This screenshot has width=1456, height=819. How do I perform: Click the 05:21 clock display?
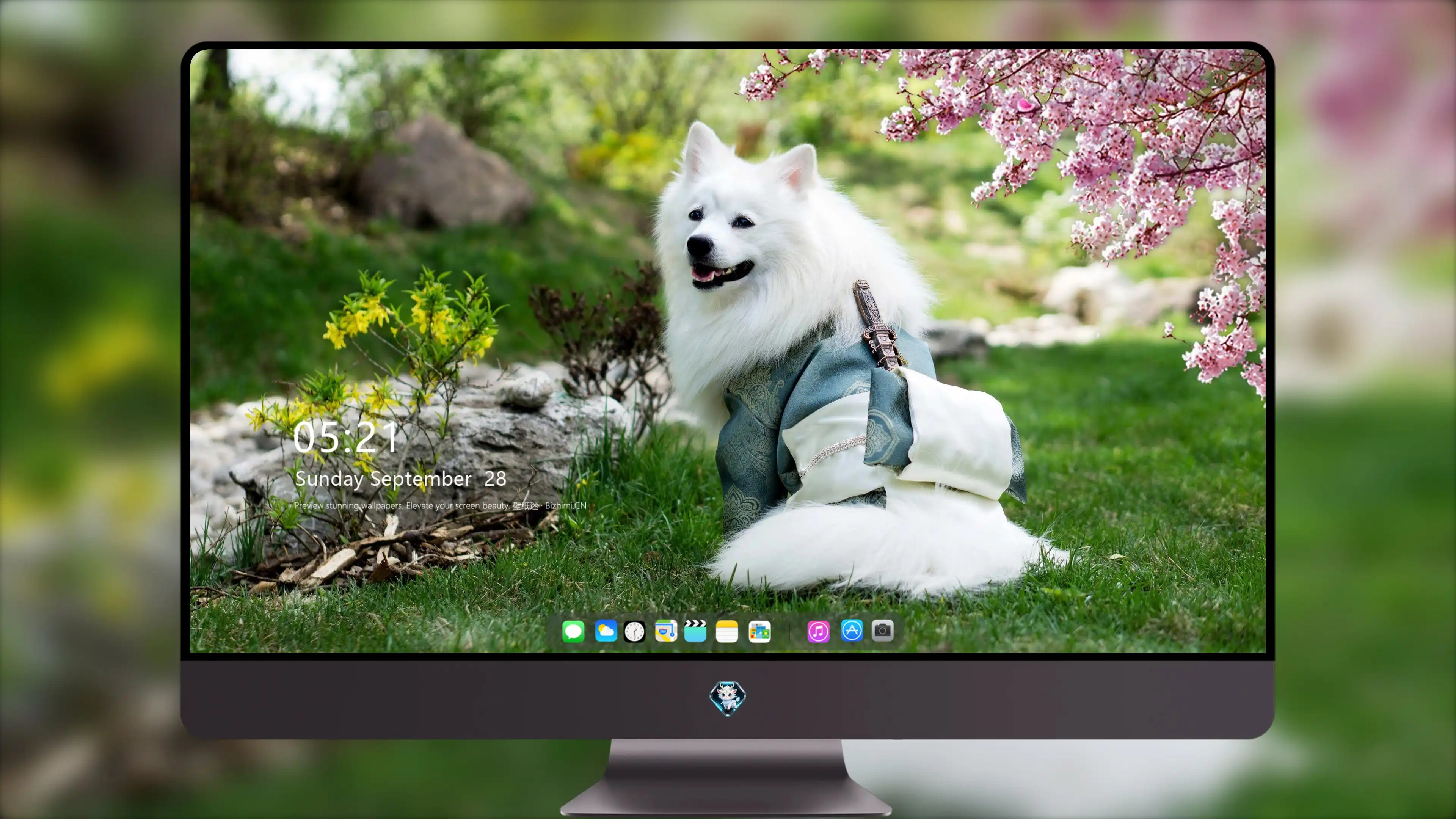click(345, 437)
